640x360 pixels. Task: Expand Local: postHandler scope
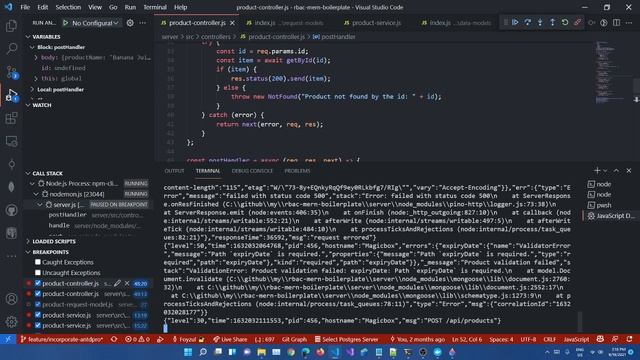(x=32, y=89)
